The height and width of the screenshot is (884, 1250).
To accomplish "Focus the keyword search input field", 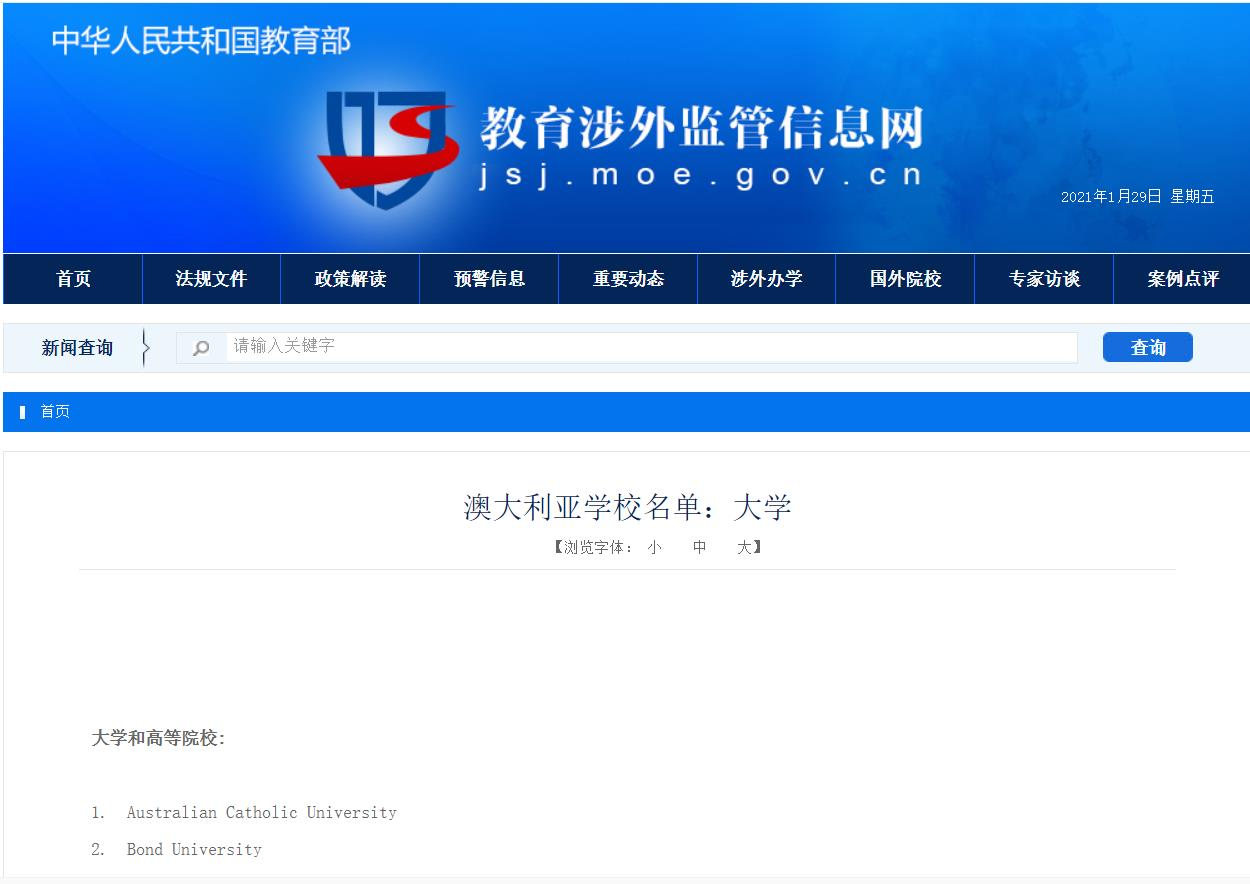I will [x=652, y=347].
